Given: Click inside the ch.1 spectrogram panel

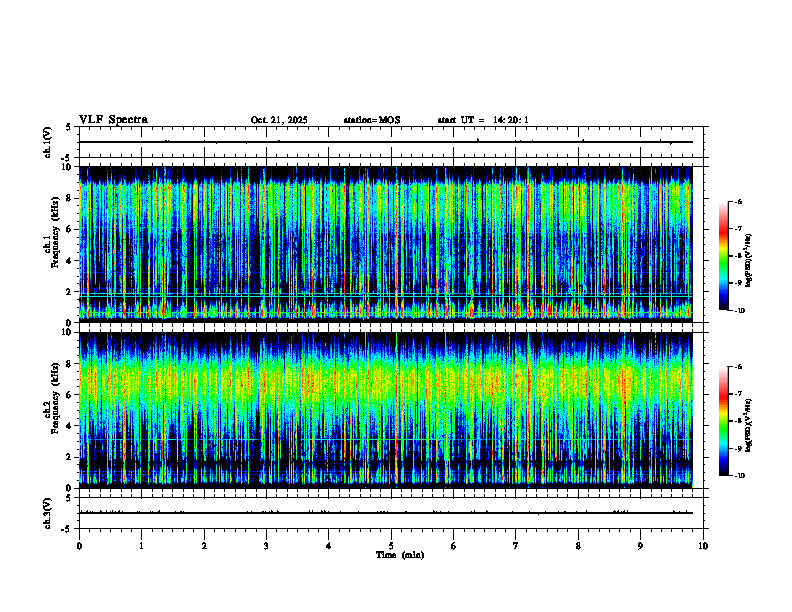Looking at the screenshot, I should coord(386,244).
